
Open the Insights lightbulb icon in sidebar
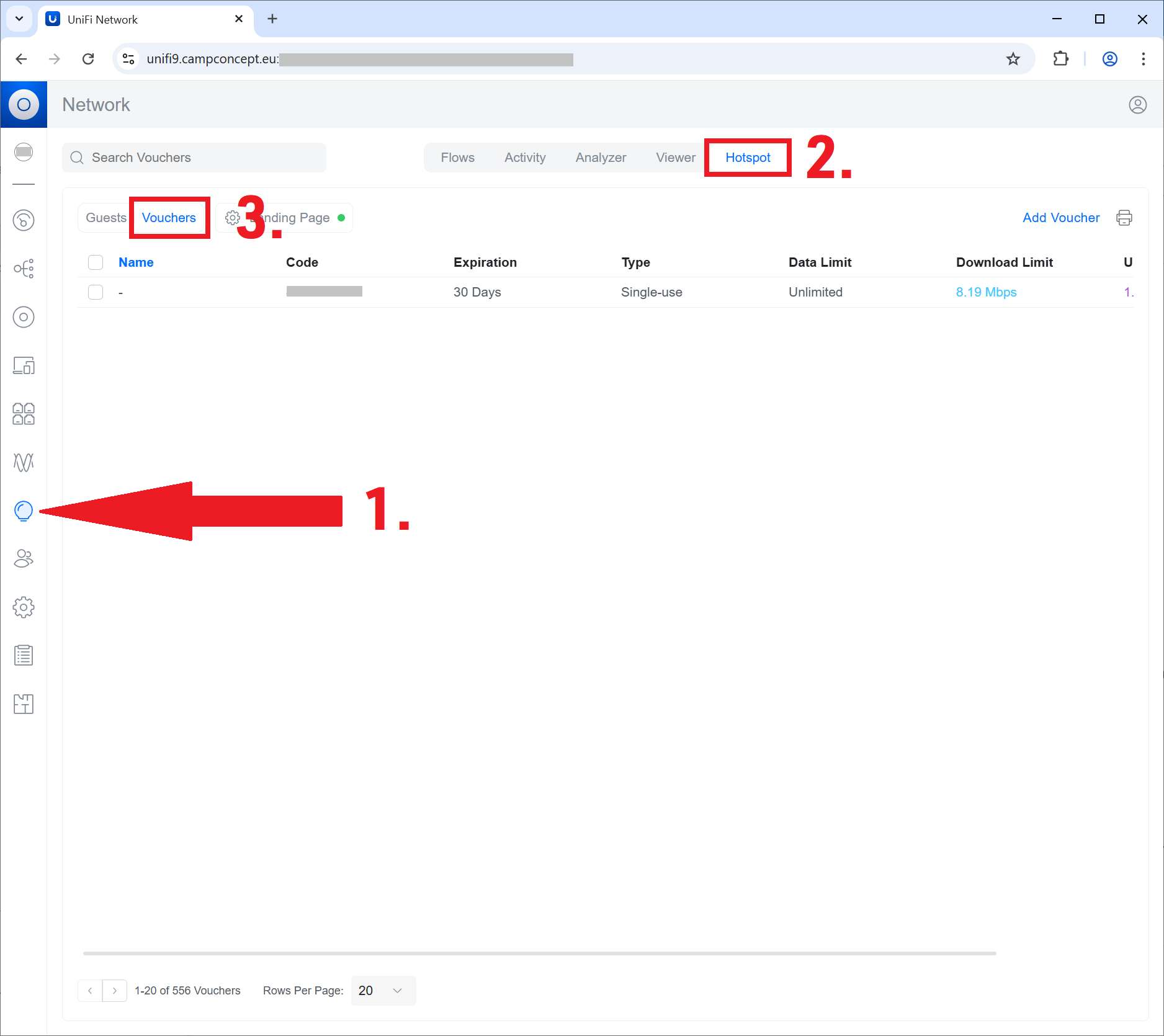coord(24,511)
